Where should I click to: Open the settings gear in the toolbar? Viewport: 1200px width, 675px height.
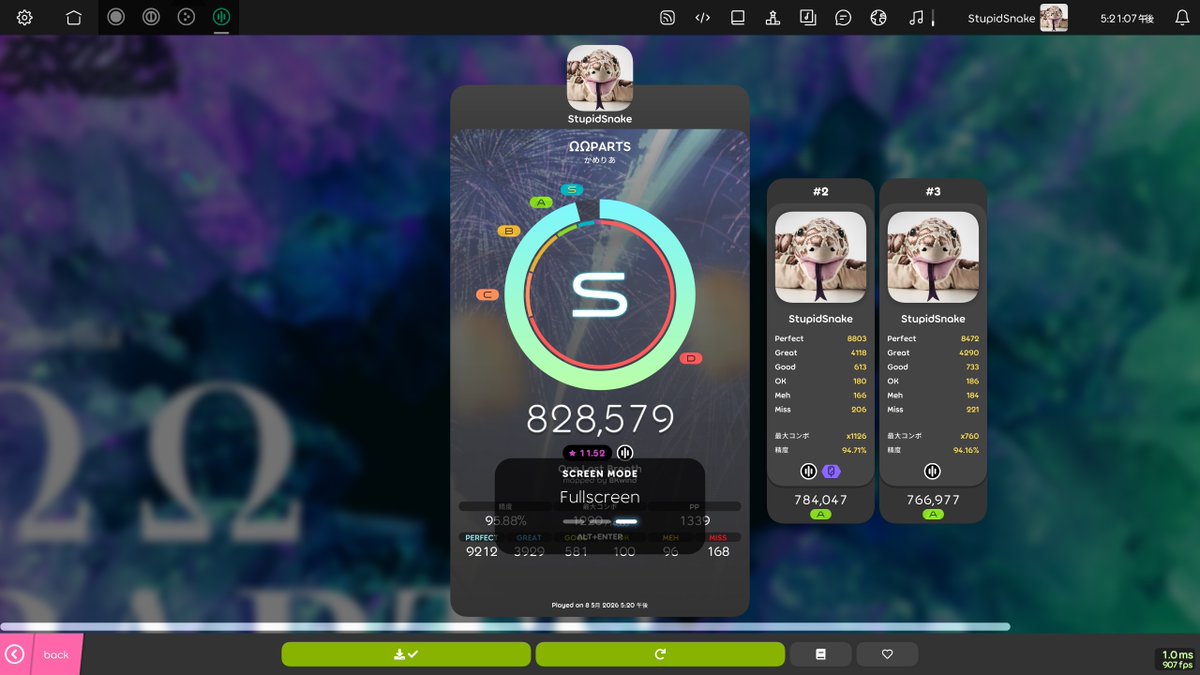click(x=25, y=18)
